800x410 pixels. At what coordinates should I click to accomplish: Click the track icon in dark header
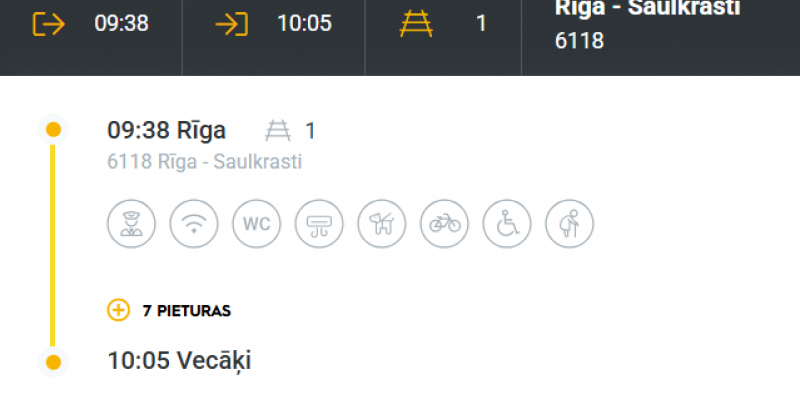416,24
